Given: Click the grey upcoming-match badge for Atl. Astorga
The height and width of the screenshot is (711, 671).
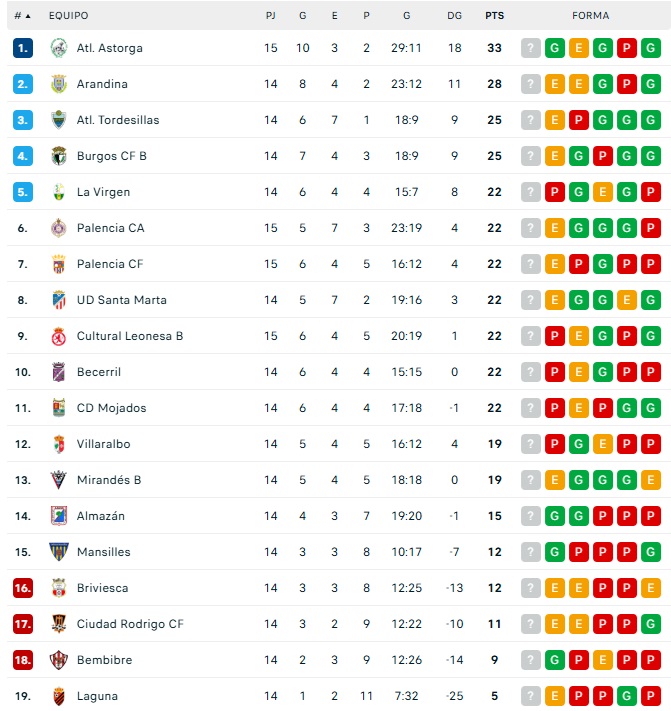Looking at the screenshot, I should point(530,48).
